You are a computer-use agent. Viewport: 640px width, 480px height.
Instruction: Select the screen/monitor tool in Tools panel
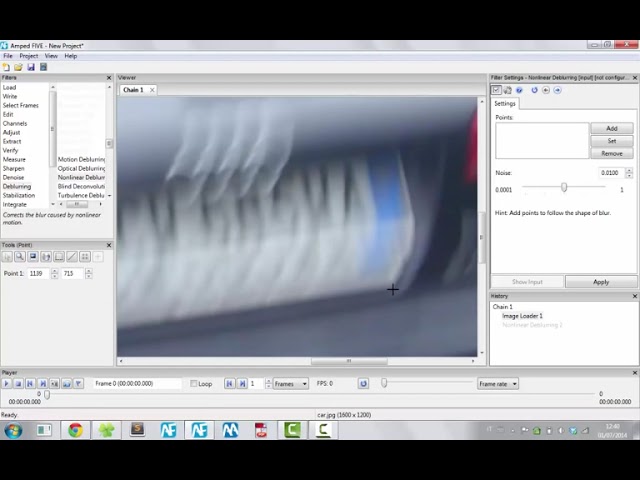point(33,257)
